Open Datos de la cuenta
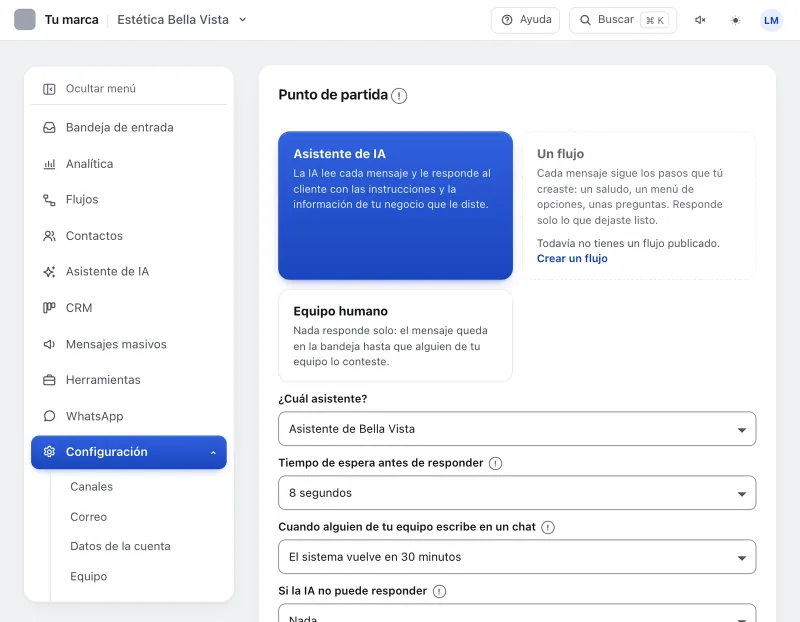The image size is (800, 622). point(120,546)
